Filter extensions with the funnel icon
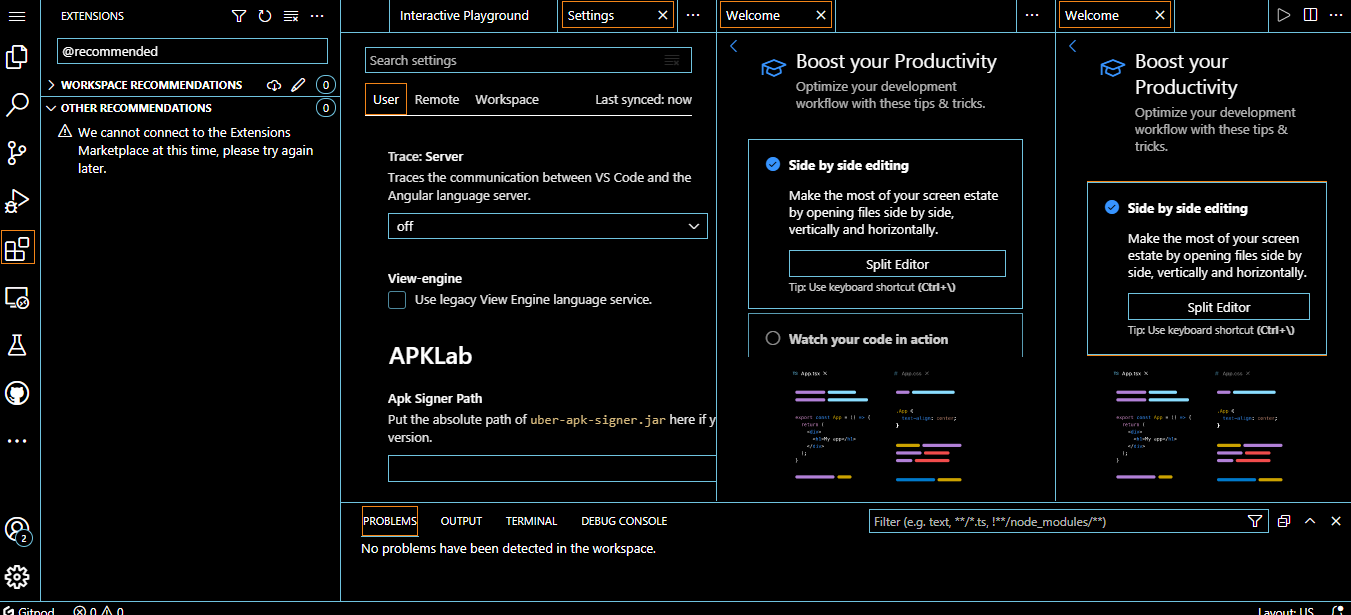Screen dimensions: 1351x615 tap(238, 16)
